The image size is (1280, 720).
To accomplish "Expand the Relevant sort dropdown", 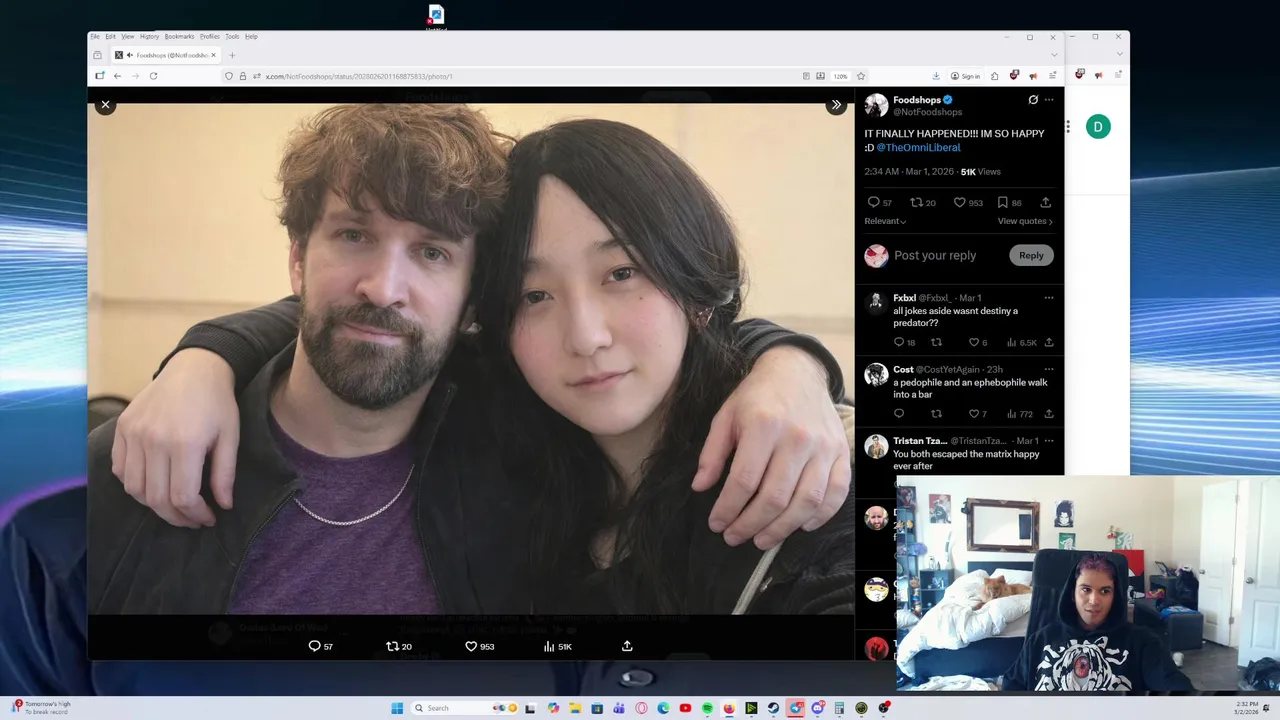I will (885, 221).
